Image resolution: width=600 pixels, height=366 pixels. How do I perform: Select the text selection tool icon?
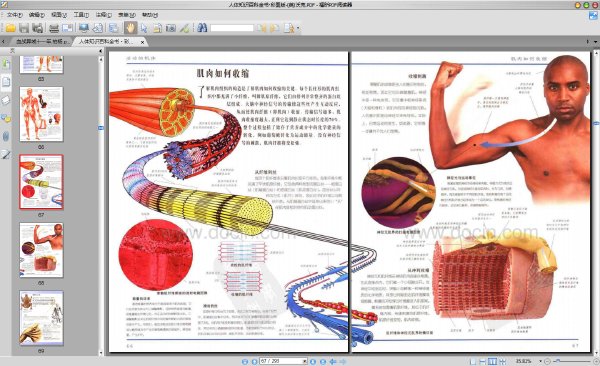click(157, 28)
